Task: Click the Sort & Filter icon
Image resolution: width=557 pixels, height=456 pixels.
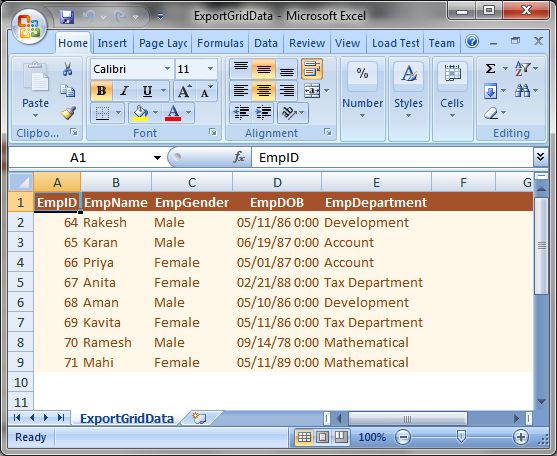Action: [522, 69]
